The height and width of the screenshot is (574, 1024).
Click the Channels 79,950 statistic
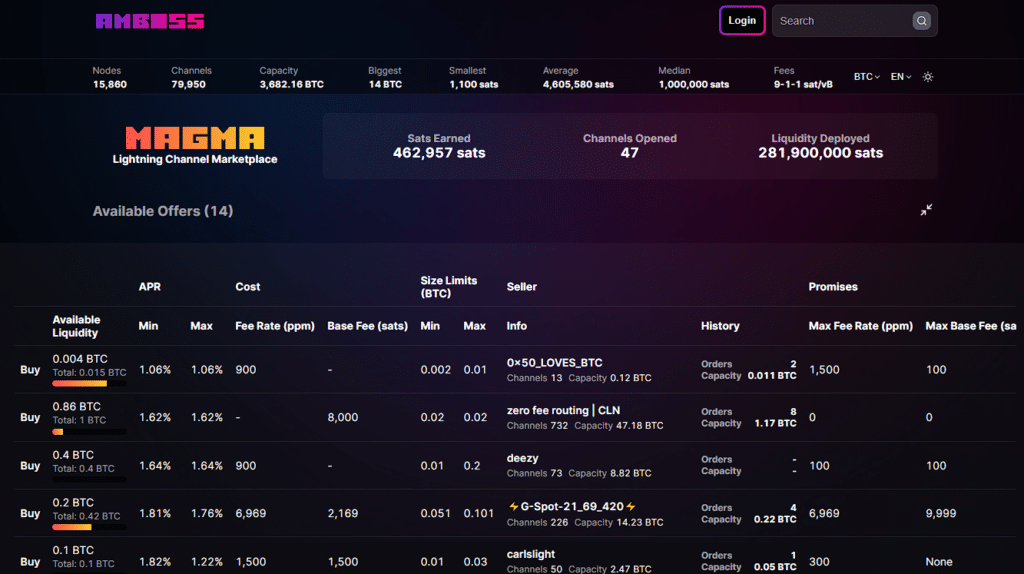tap(191, 77)
